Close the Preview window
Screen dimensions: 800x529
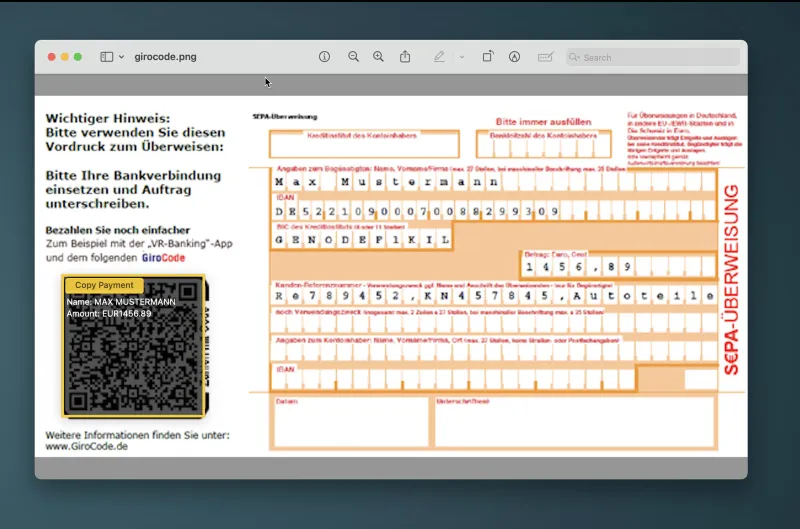pyautogui.click(x=52, y=57)
